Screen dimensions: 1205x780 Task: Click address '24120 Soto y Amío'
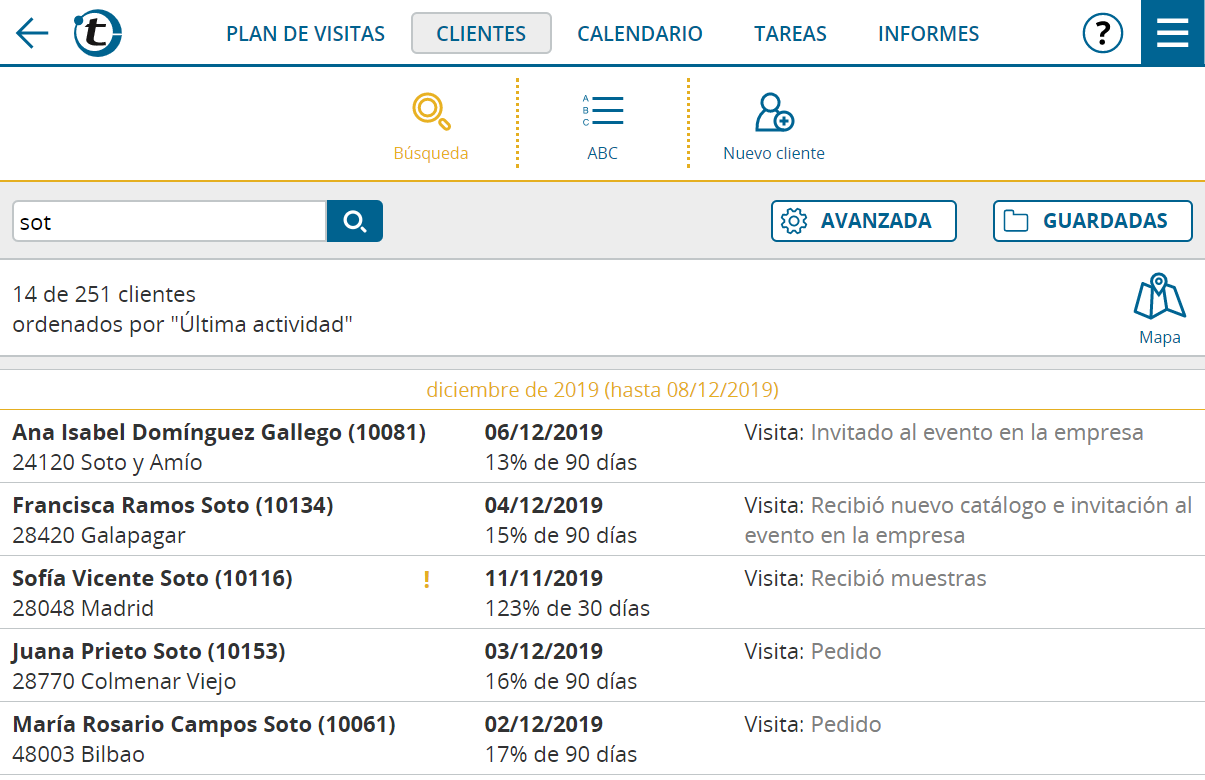pos(107,463)
